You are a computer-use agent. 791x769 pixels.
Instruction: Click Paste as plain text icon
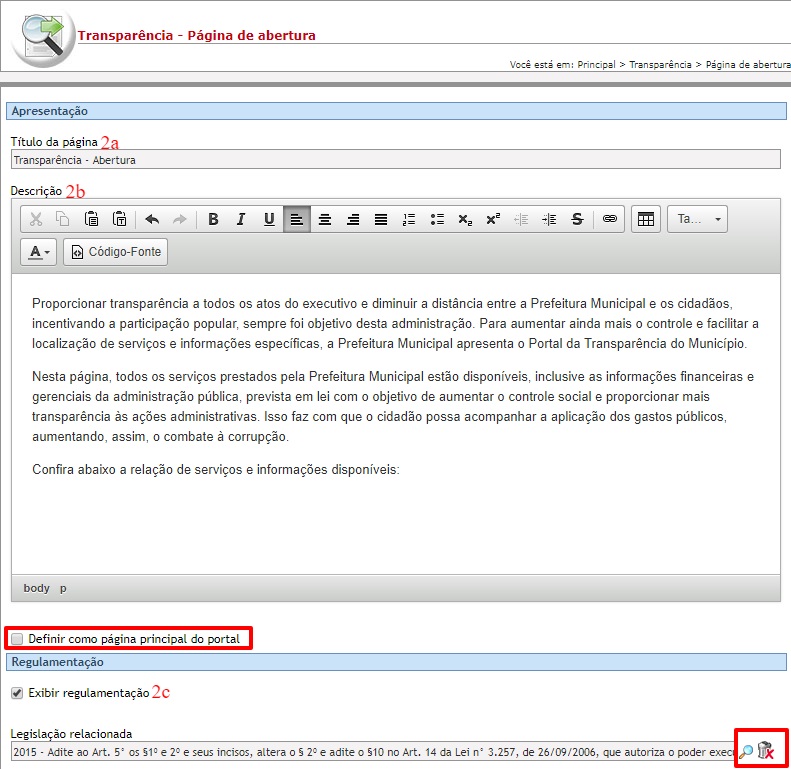pyautogui.click(x=120, y=219)
